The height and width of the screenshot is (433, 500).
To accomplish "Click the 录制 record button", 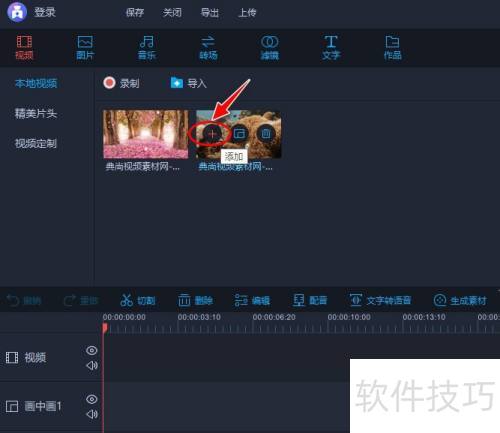I will [121, 83].
